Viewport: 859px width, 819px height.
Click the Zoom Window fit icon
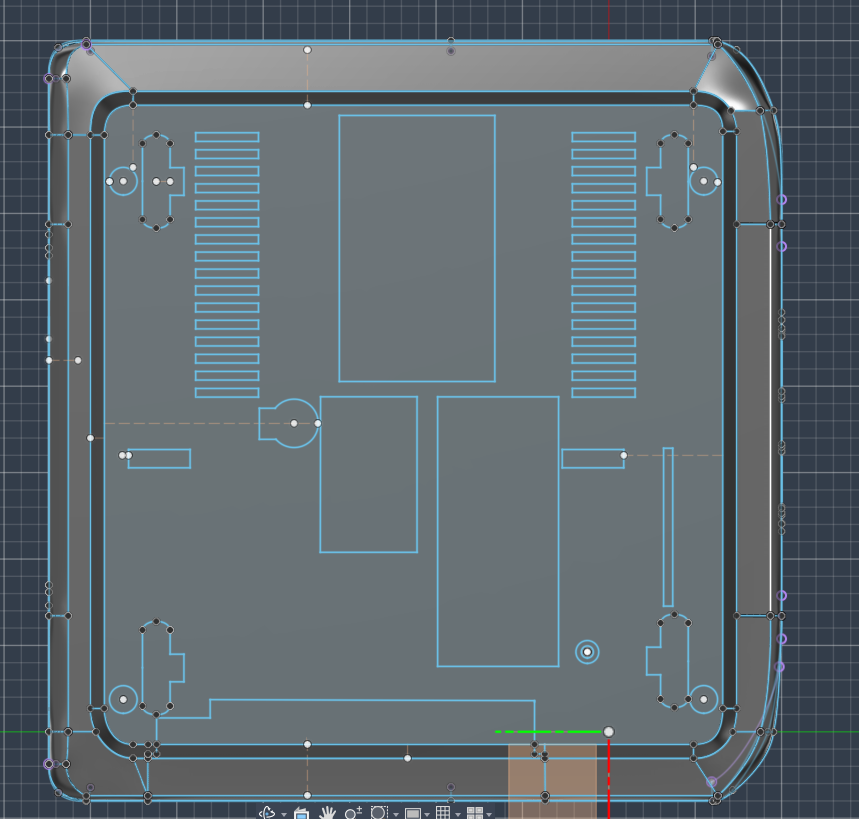[x=379, y=813]
